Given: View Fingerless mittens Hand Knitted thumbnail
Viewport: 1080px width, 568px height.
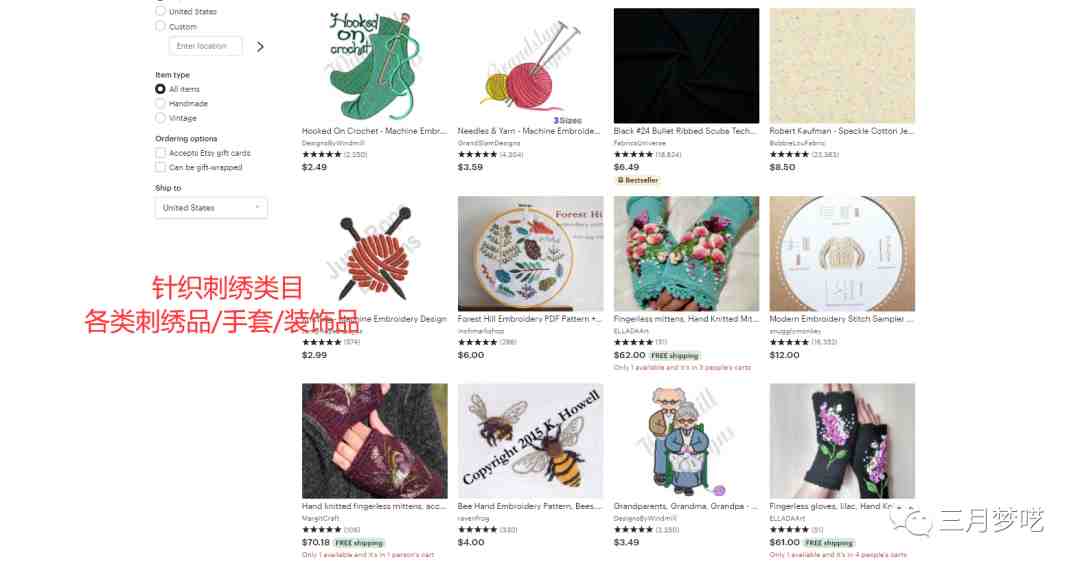Looking at the screenshot, I should tap(686, 253).
